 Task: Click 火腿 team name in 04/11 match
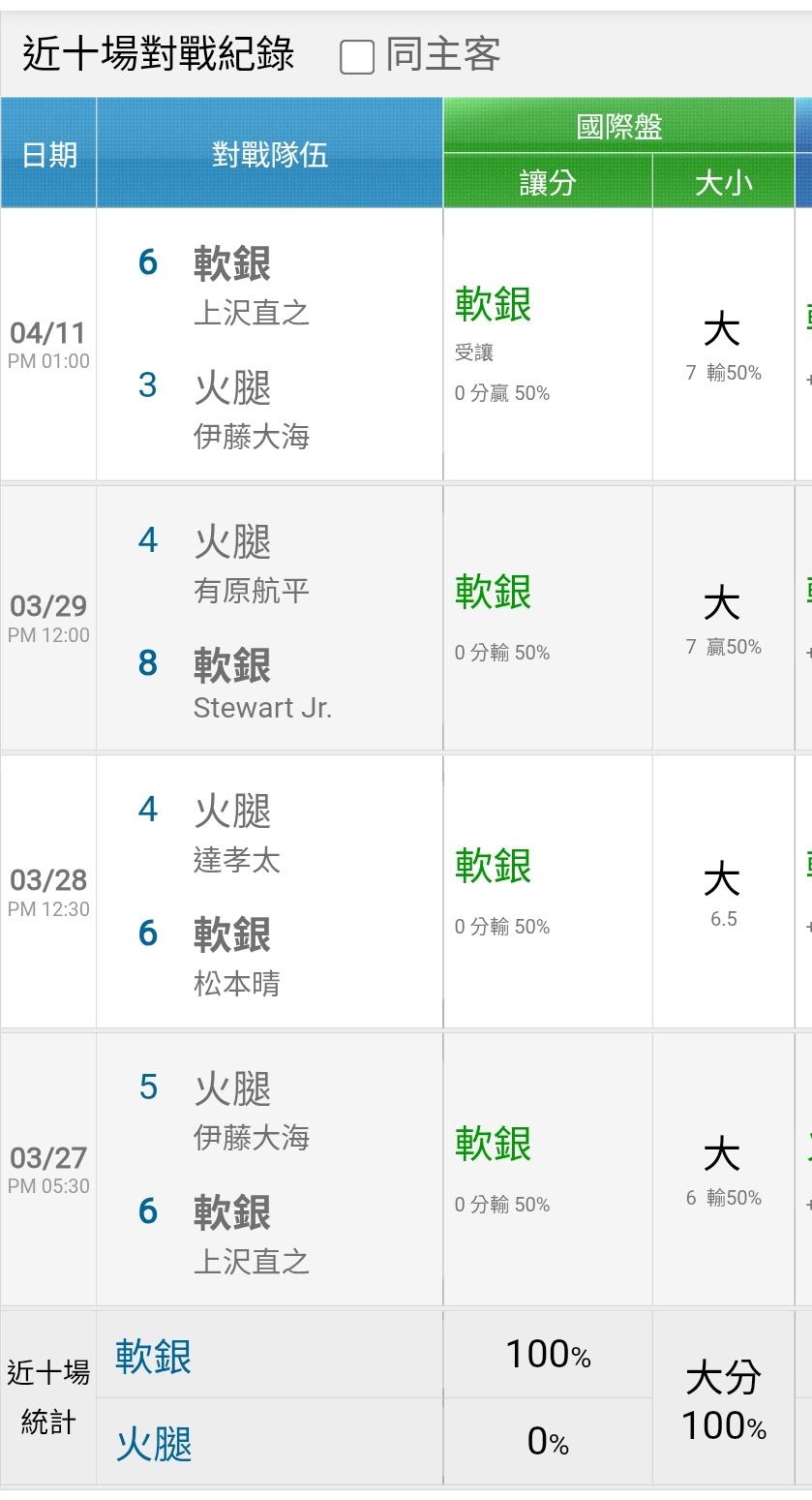point(232,387)
